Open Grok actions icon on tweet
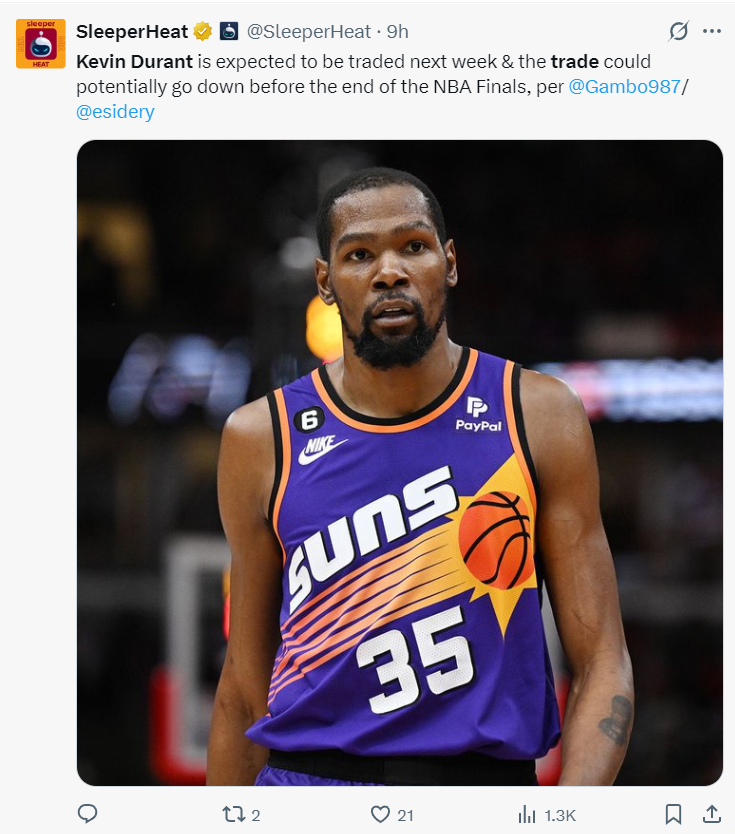Viewport: 735px width, 834px height. pyautogui.click(x=679, y=32)
